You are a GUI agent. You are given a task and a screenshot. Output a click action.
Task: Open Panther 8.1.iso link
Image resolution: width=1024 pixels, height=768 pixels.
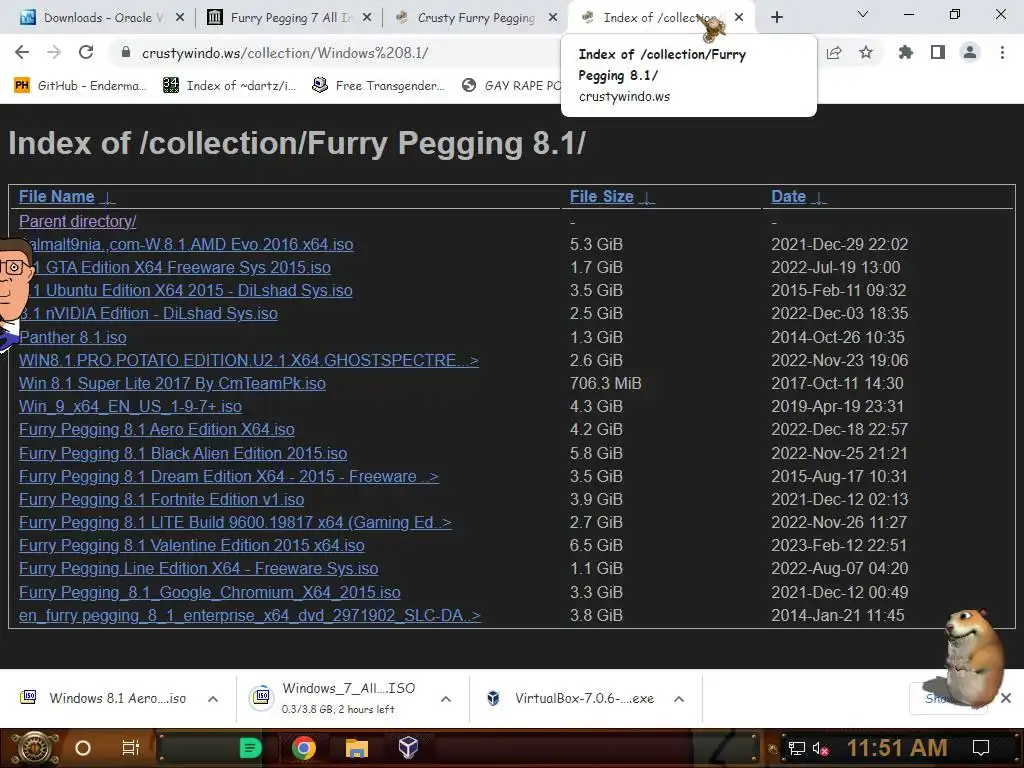(x=72, y=337)
